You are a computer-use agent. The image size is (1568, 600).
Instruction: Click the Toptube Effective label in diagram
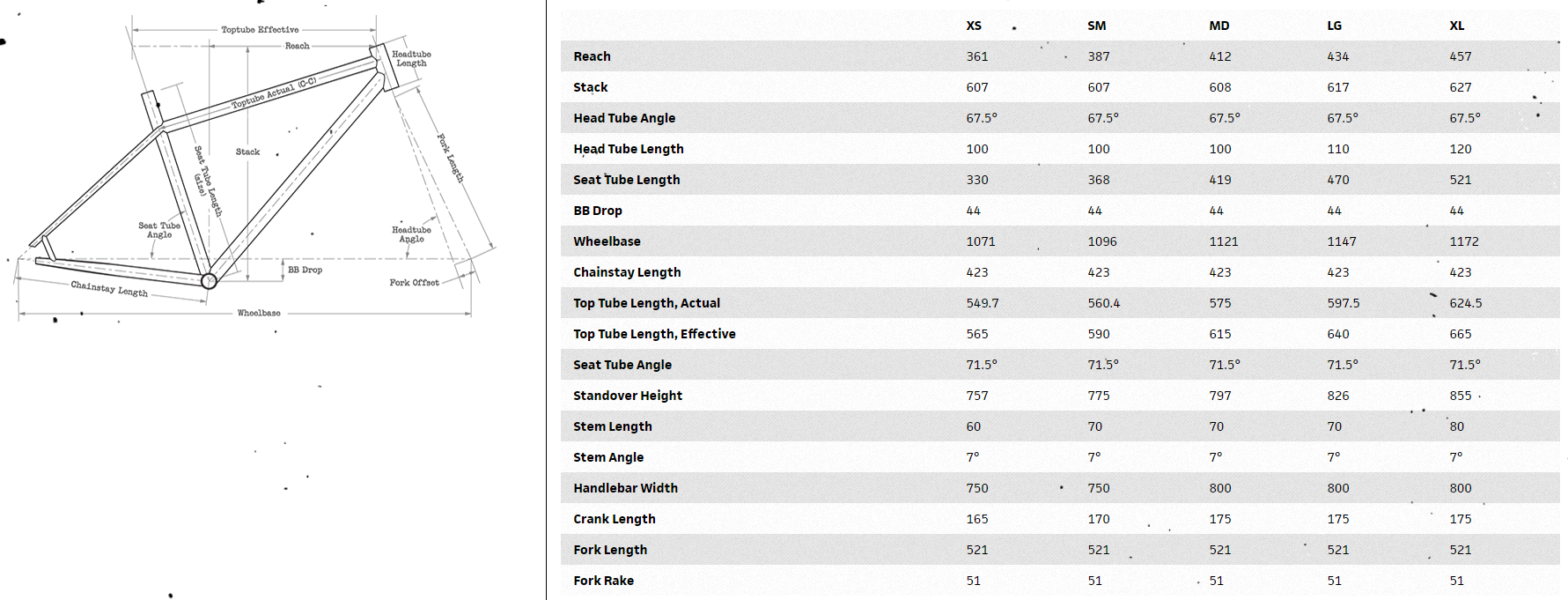click(260, 30)
